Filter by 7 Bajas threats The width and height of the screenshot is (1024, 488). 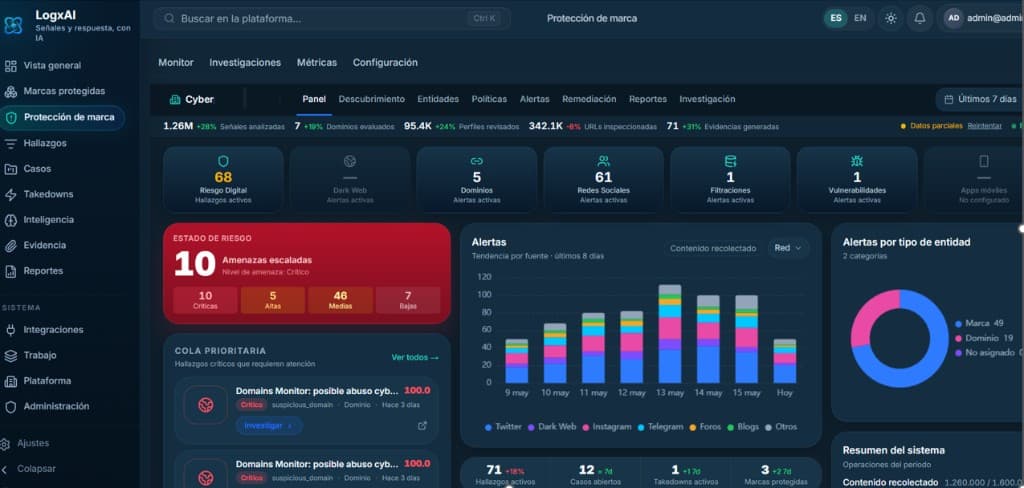[x=408, y=300]
